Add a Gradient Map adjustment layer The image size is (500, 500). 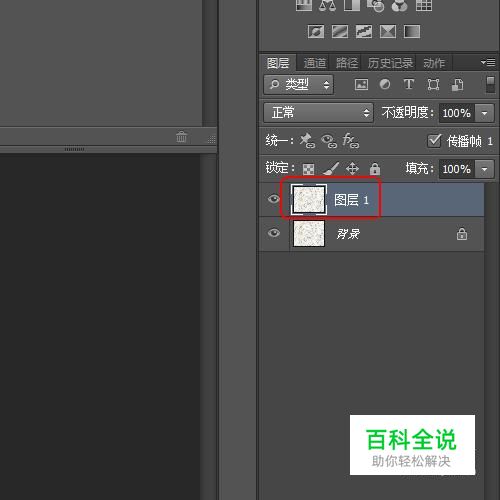coord(412,32)
